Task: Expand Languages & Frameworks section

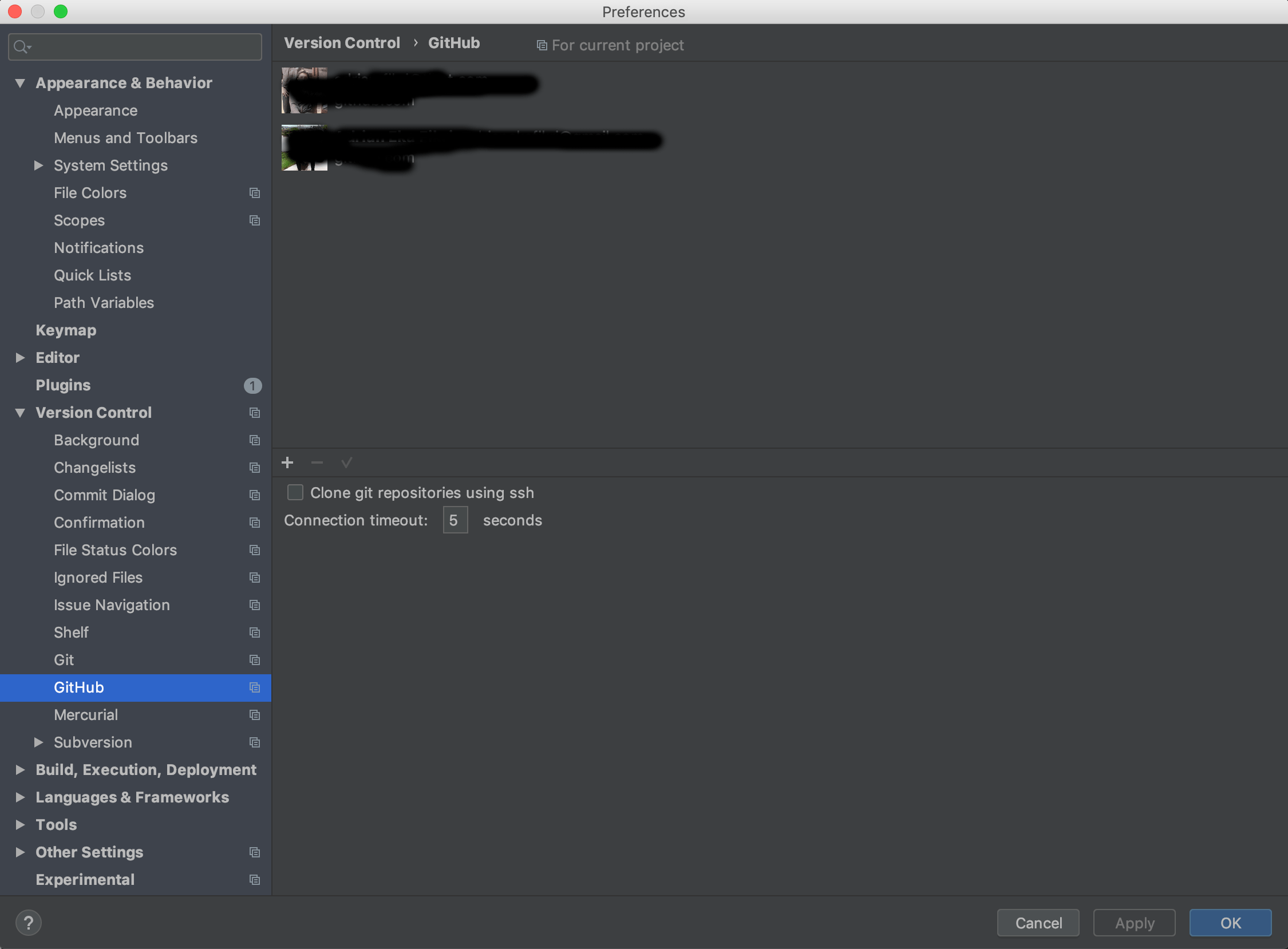Action: [x=20, y=797]
